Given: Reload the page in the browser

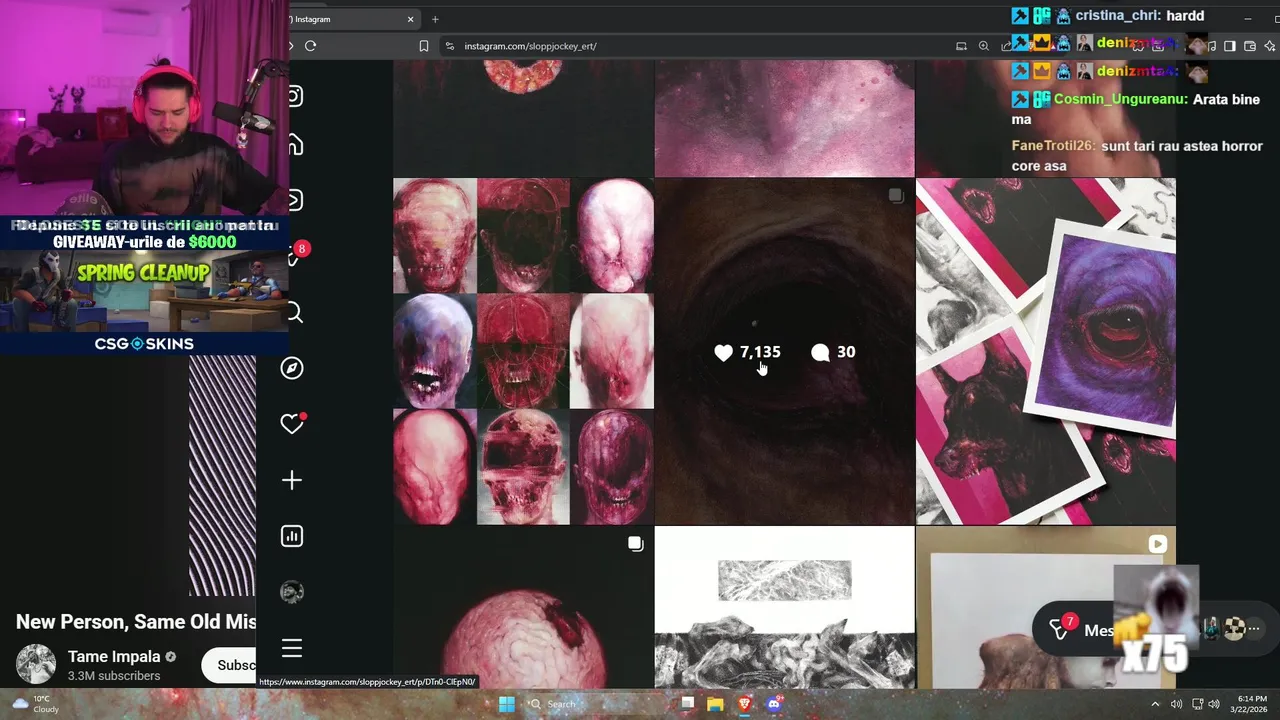Looking at the screenshot, I should [311, 46].
